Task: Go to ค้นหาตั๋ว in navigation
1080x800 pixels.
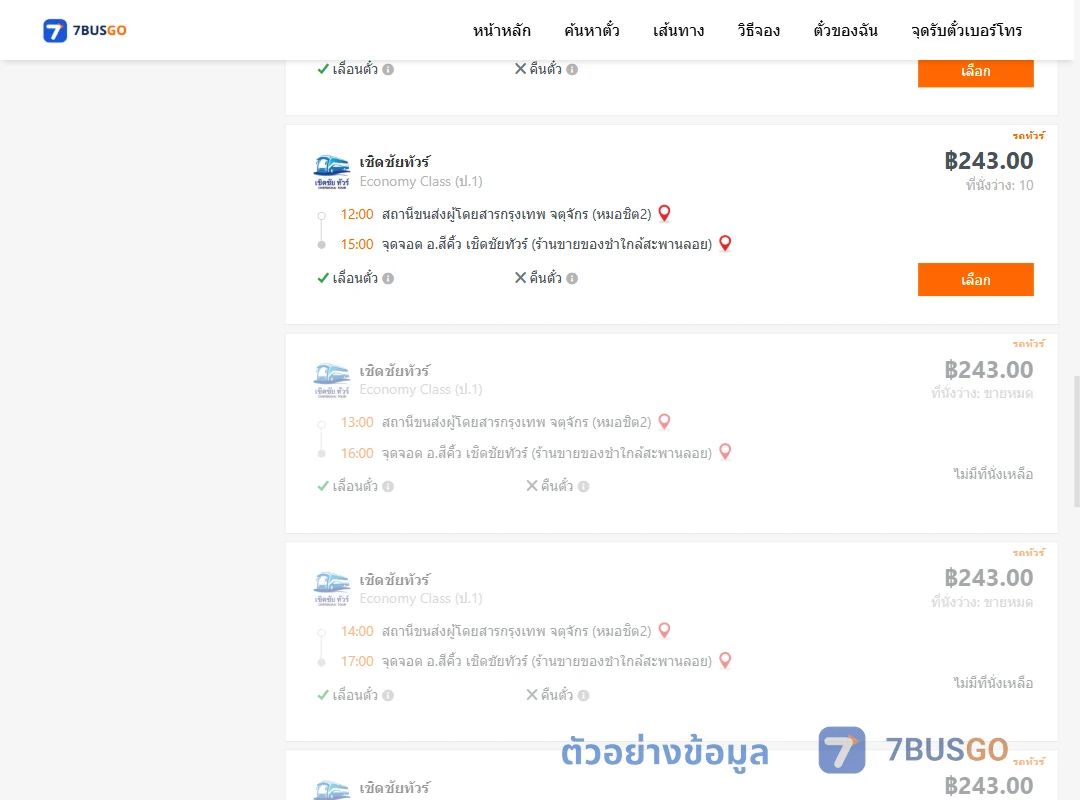Action: (x=592, y=30)
